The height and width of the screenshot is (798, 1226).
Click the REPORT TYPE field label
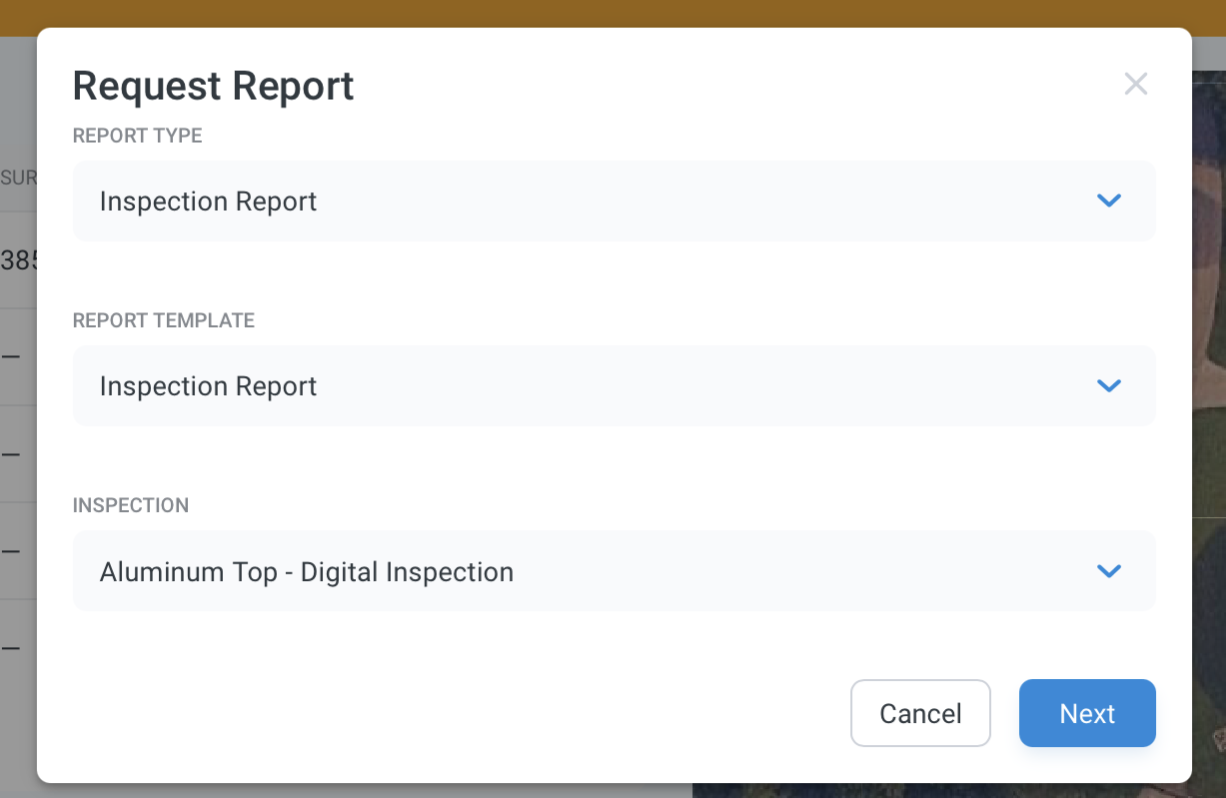(x=137, y=136)
